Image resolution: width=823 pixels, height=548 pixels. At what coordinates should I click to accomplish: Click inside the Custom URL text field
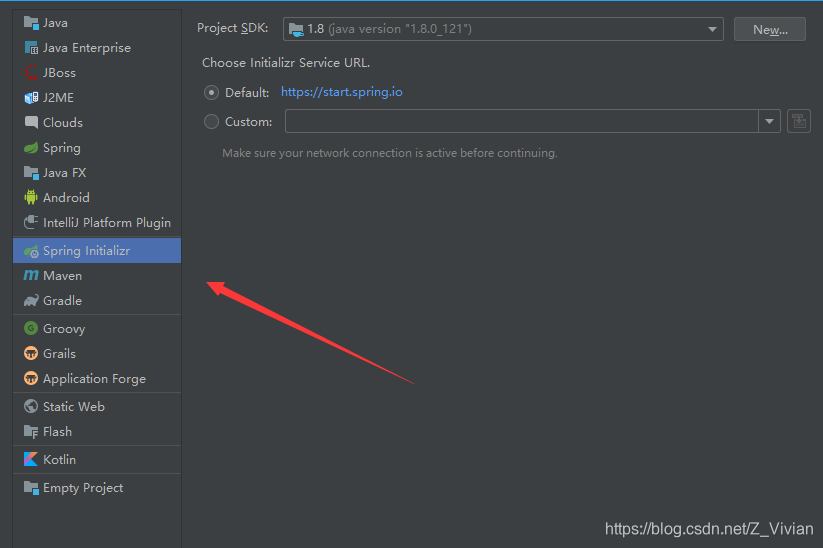(522, 121)
